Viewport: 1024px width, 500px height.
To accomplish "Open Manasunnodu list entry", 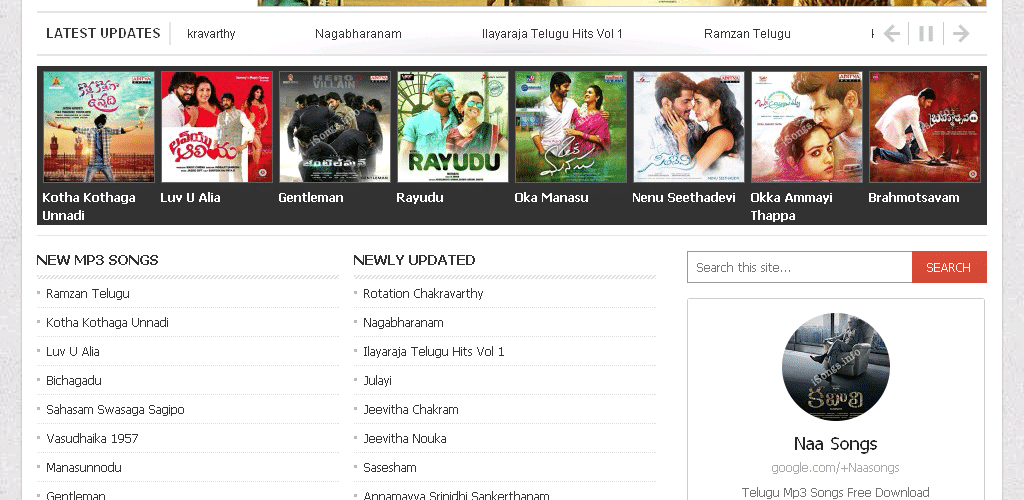I will pyautogui.click(x=84, y=467).
